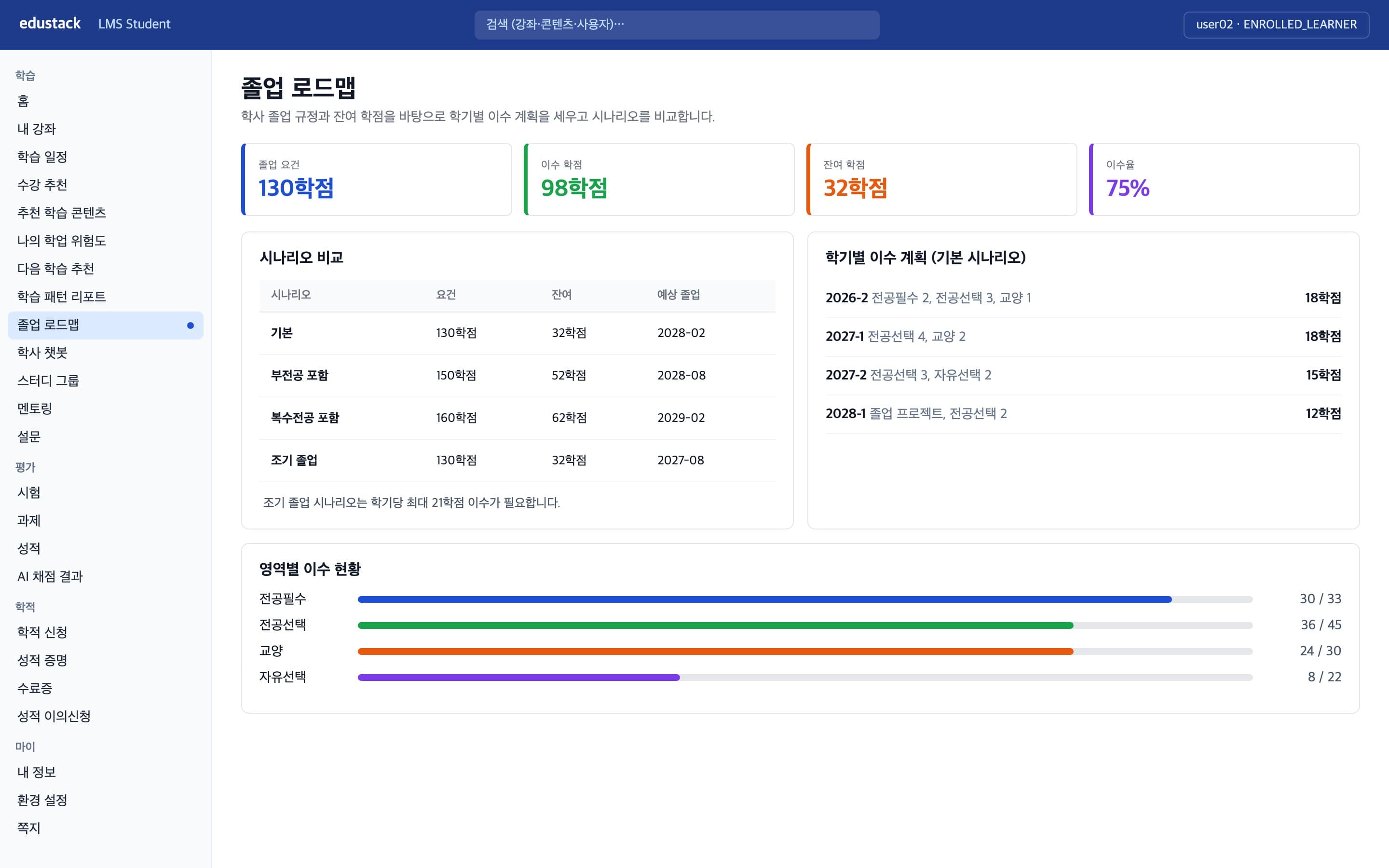Click the edustack logo
Viewport: 1389px width, 868px height.
click(50, 24)
